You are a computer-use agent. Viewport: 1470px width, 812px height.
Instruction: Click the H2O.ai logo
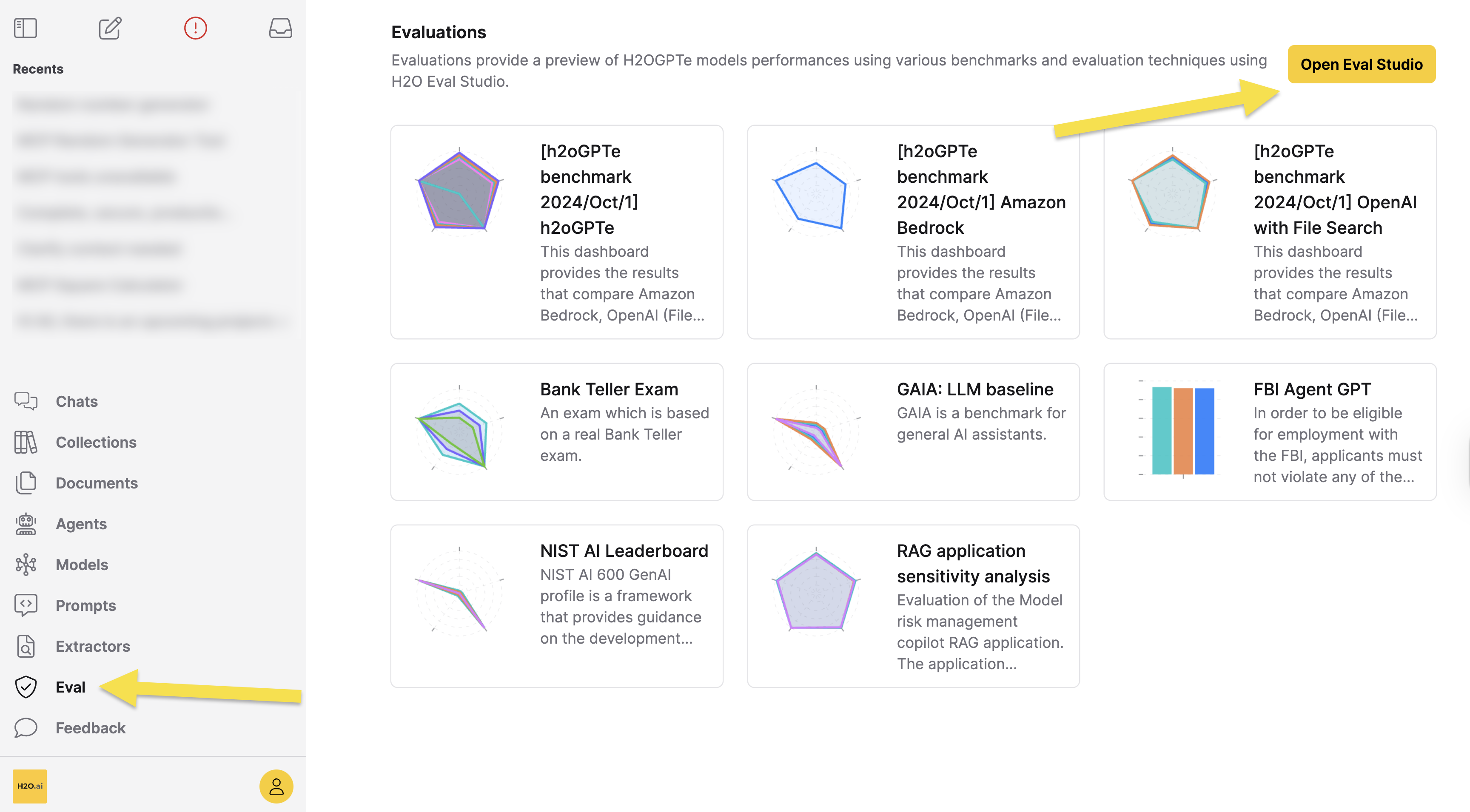click(x=30, y=786)
